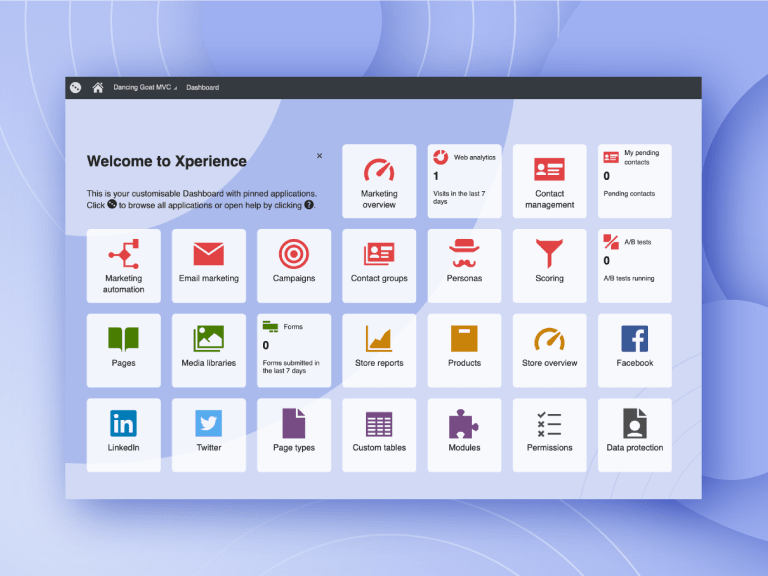
Task: Launch the Products tile
Action: tap(464, 351)
